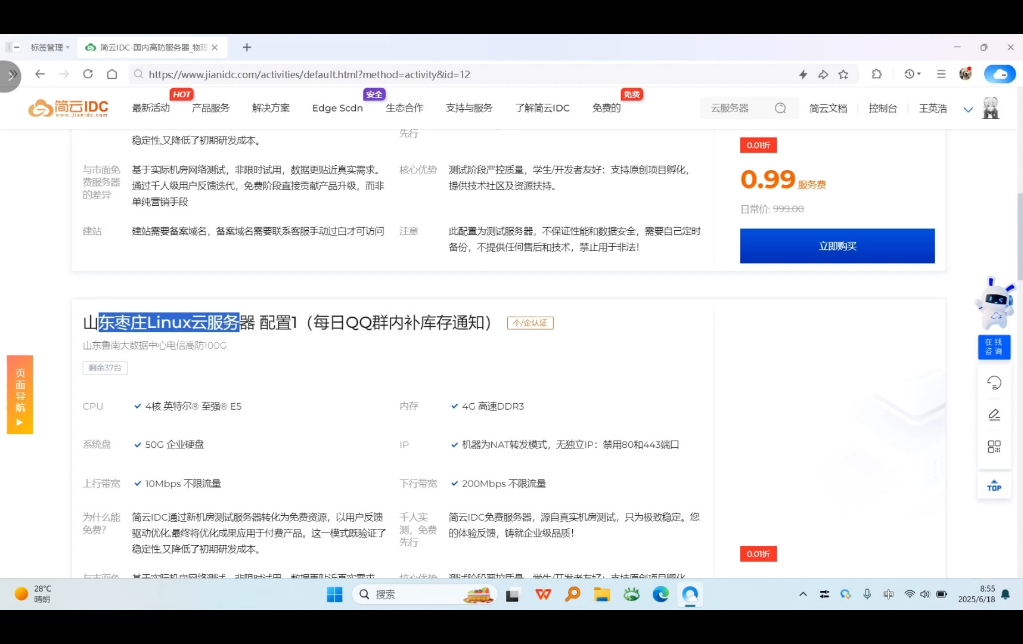Open the 免费的 nav item

click(x=606, y=108)
